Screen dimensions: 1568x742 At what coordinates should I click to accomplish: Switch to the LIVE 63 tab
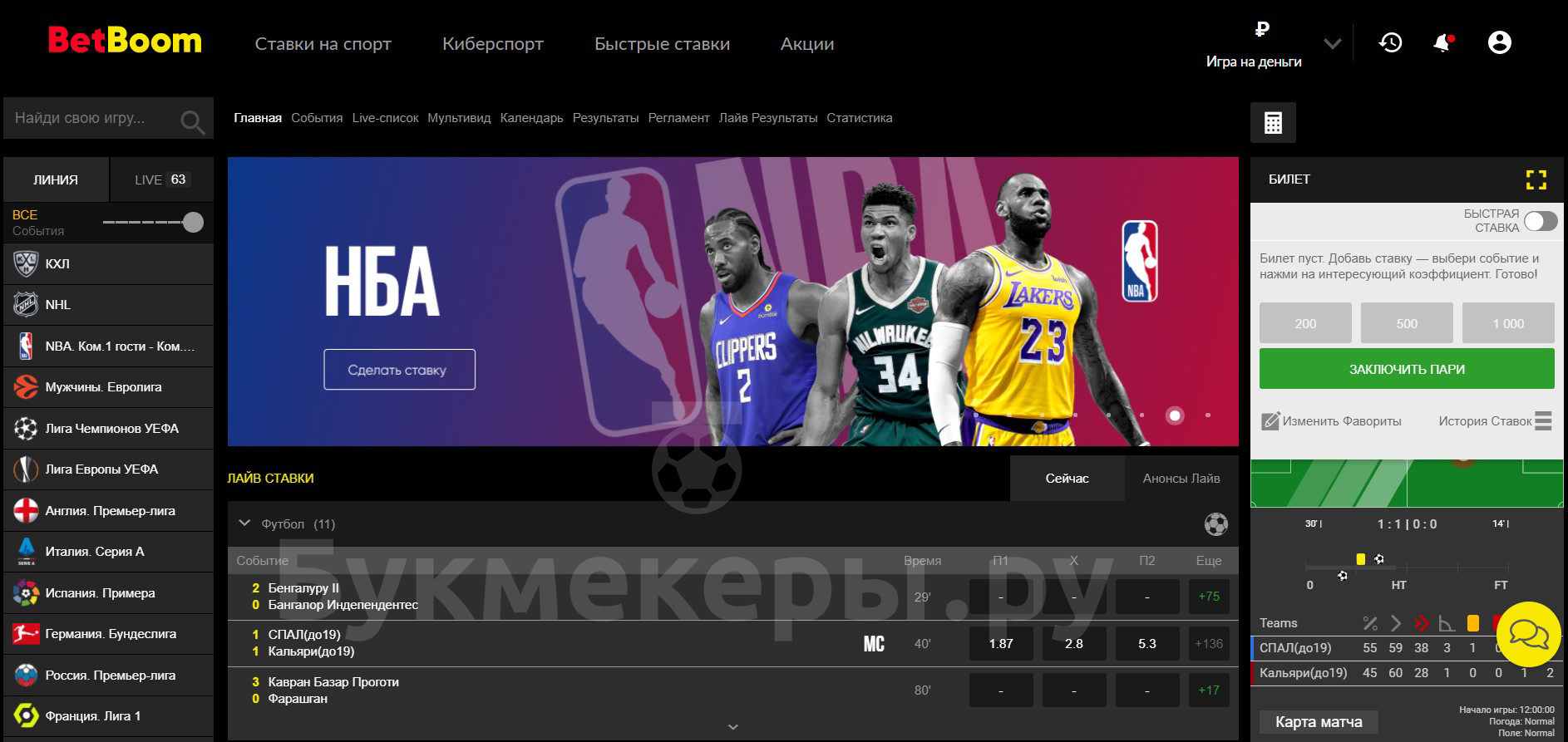pyautogui.click(x=162, y=179)
